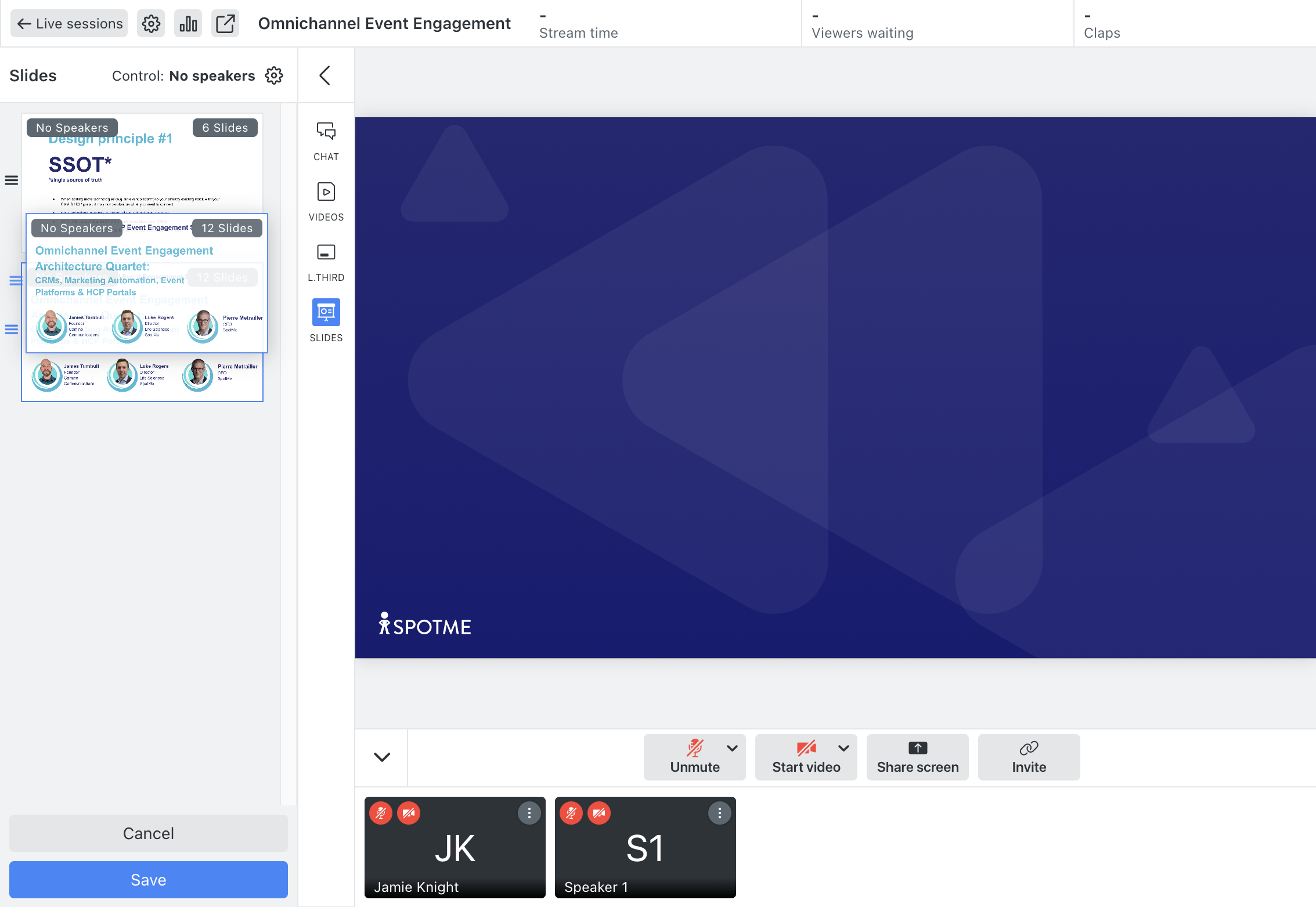The width and height of the screenshot is (1316, 907).
Task: Open session settings gear in top bar
Action: (151, 23)
